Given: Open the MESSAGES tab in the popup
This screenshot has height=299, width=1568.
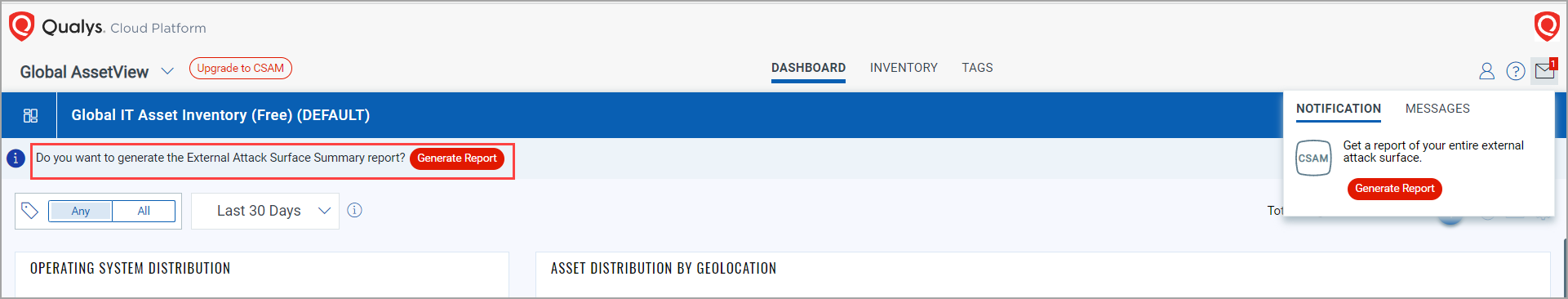Looking at the screenshot, I should 1437,109.
